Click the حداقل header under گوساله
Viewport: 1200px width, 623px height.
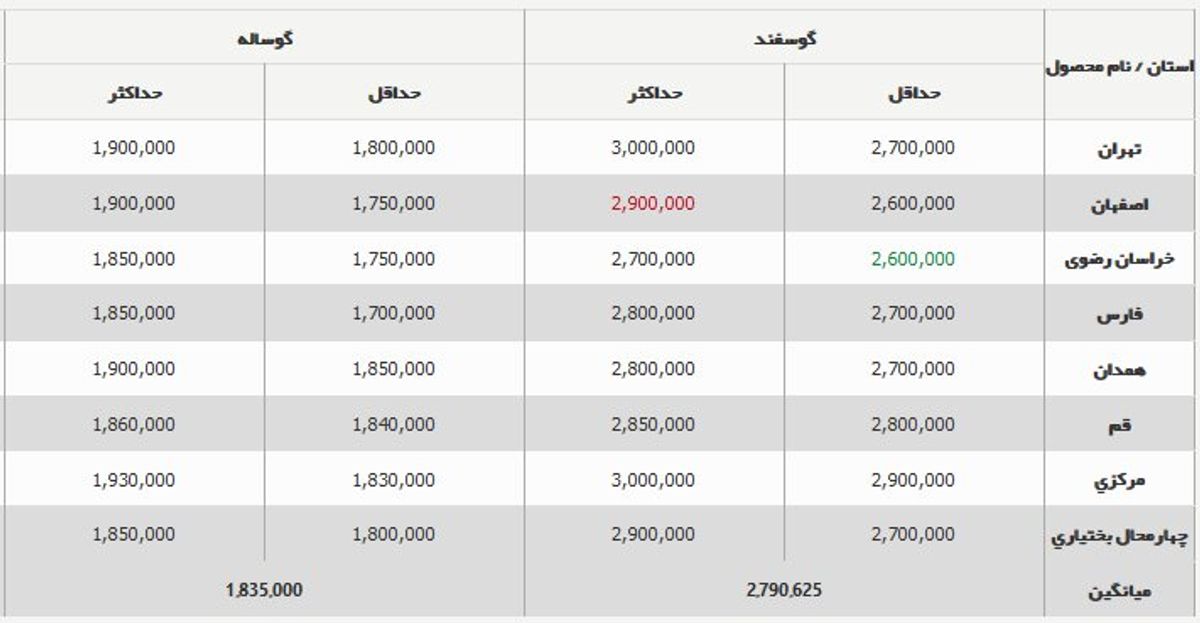coord(394,93)
